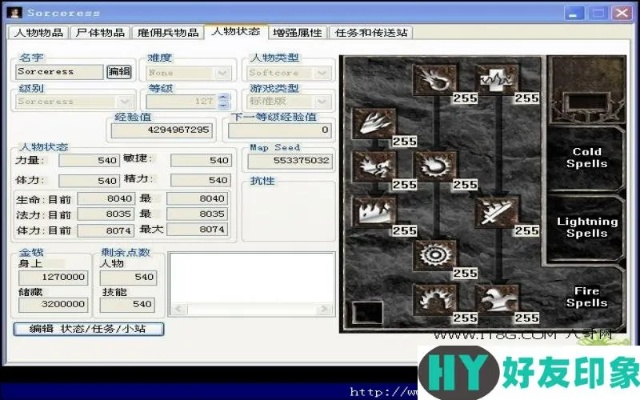The height and width of the screenshot is (400, 640).
Task: Click the 名字 field containing Sorceress
Action: click(60, 72)
